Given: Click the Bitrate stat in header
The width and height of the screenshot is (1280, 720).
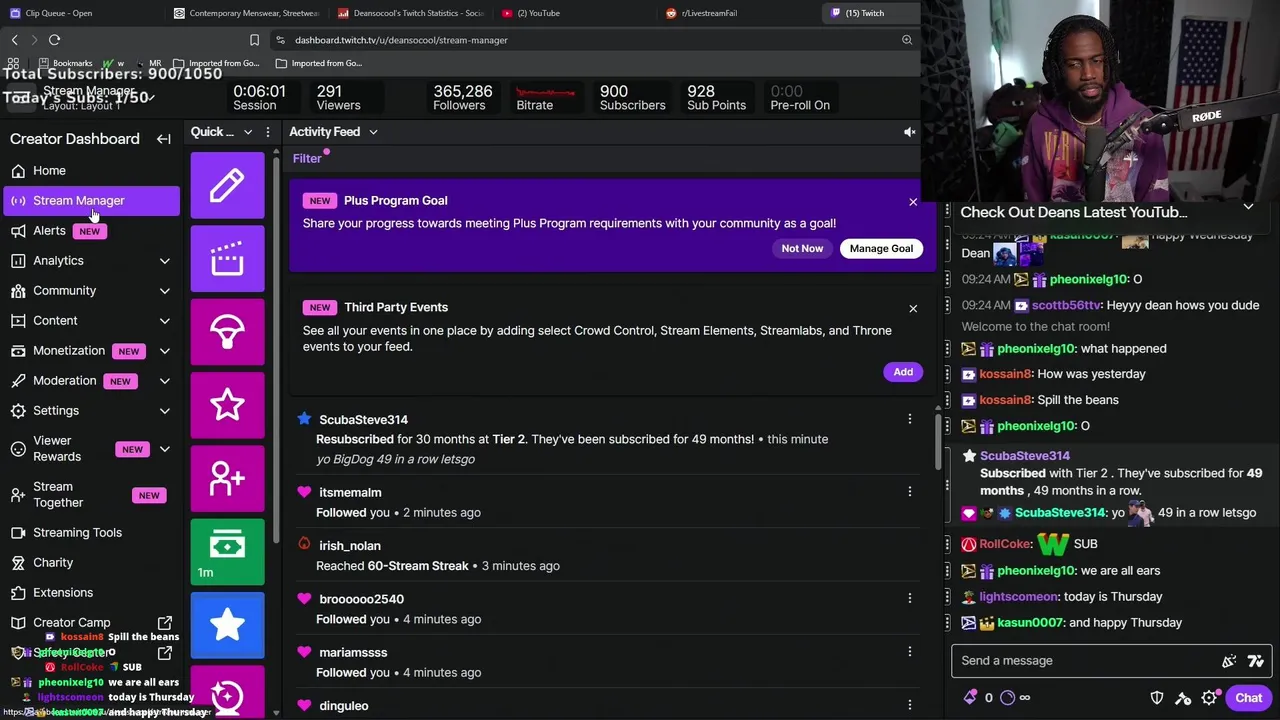Looking at the screenshot, I should pos(545,97).
